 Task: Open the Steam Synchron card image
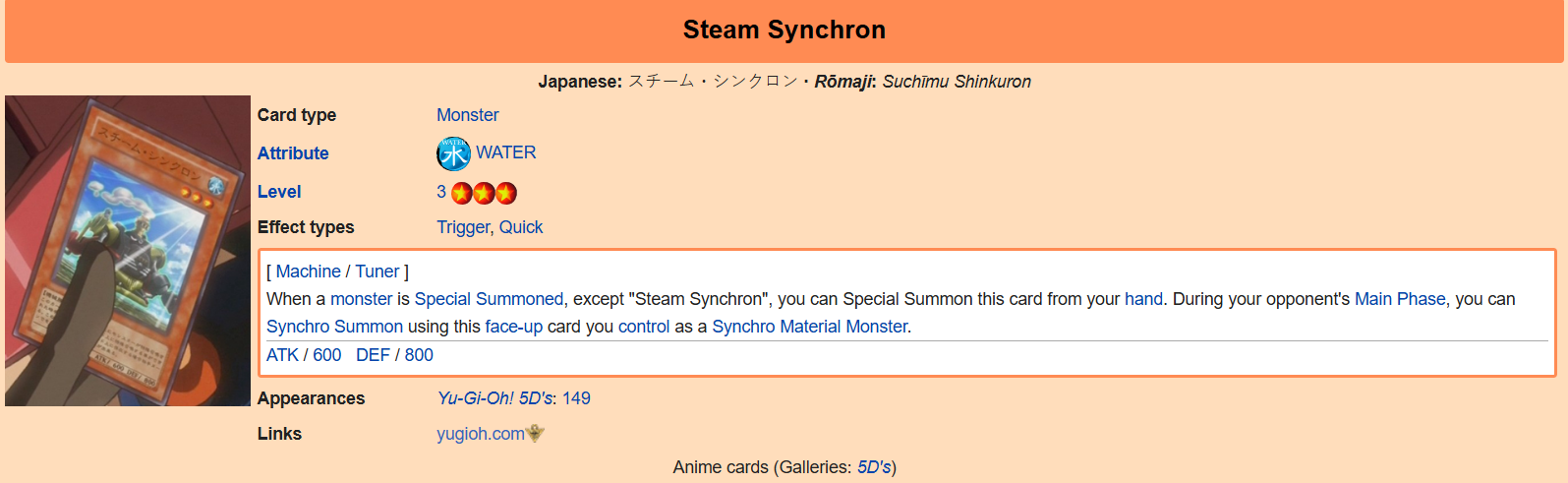pyautogui.click(x=128, y=251)
